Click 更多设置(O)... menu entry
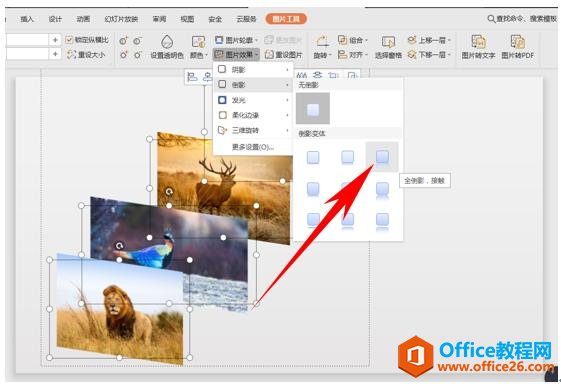 point(253,147)
